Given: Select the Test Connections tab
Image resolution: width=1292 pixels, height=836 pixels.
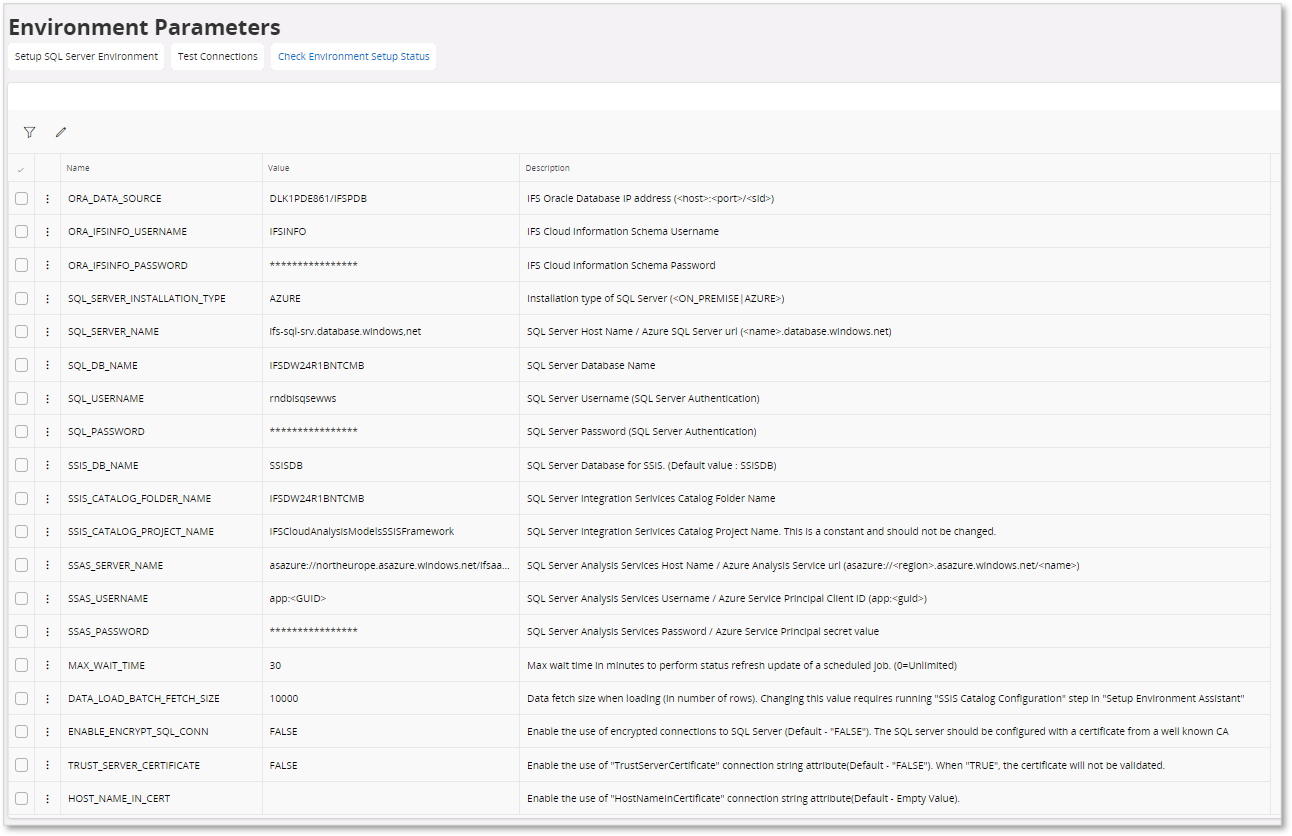Looking at the screenshot, I should click(217, 56).
